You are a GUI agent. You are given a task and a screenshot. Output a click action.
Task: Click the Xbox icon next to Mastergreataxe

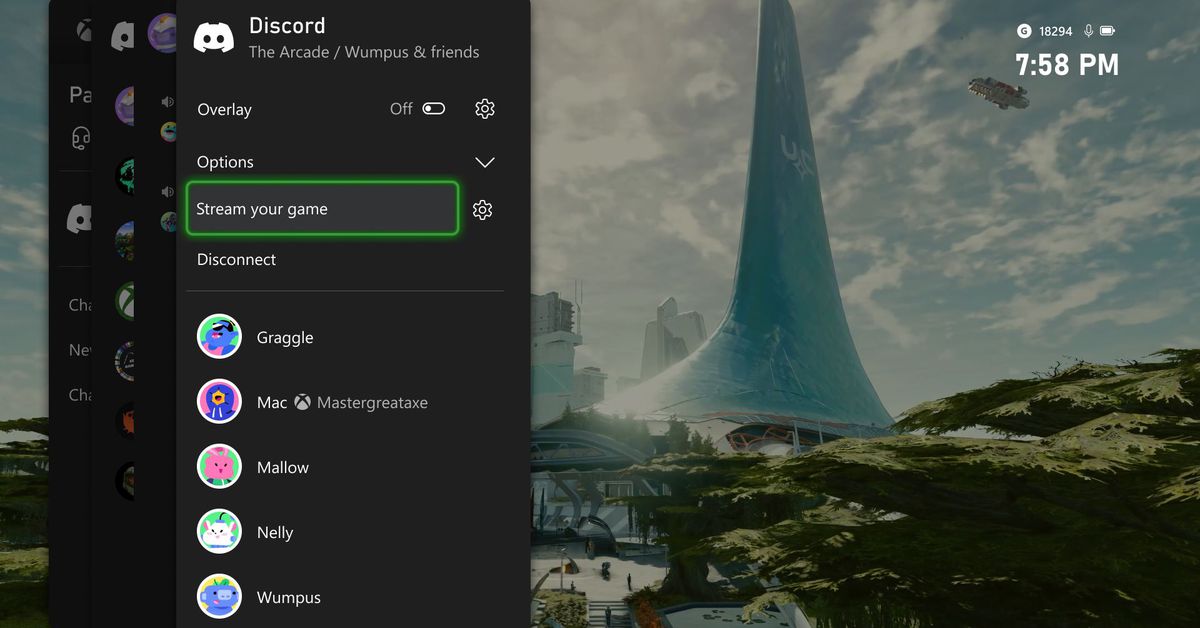(x=301, y=402)
